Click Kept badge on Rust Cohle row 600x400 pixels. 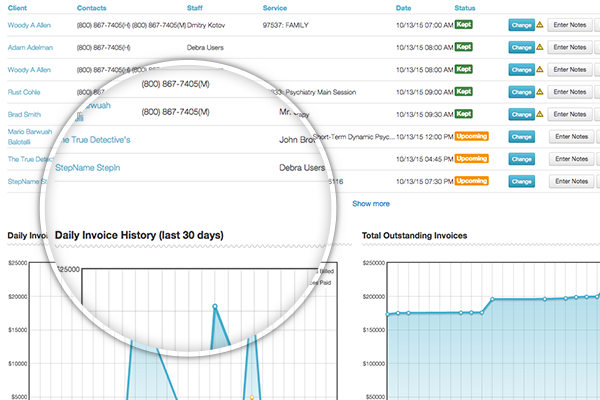[463, 91]
